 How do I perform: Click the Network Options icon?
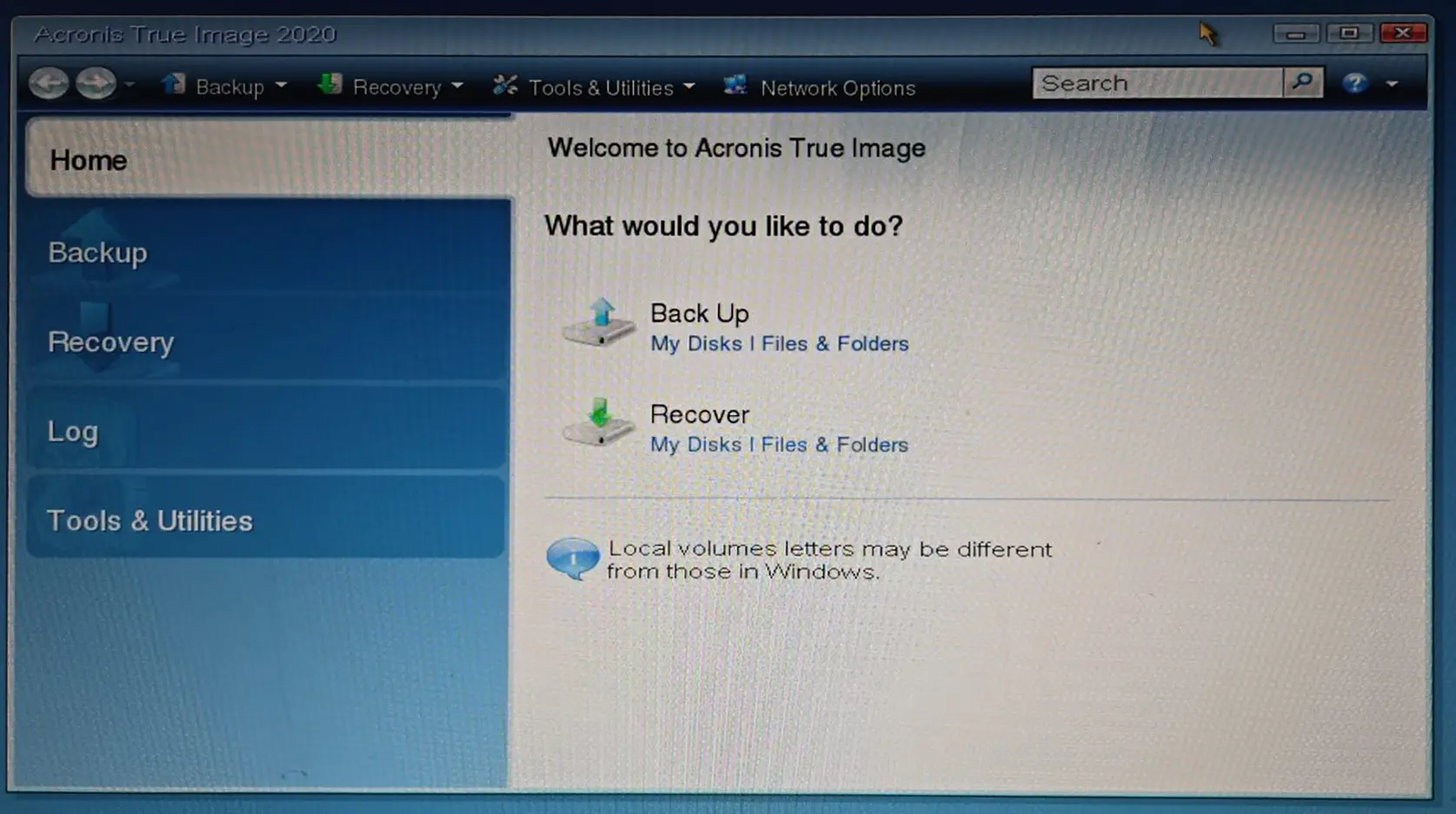pos(735,85)
